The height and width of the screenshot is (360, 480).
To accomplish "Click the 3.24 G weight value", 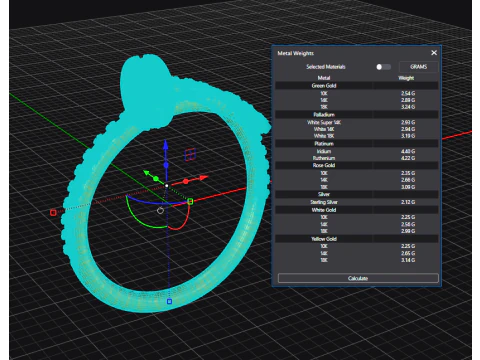I will click(x=408, y=107).
